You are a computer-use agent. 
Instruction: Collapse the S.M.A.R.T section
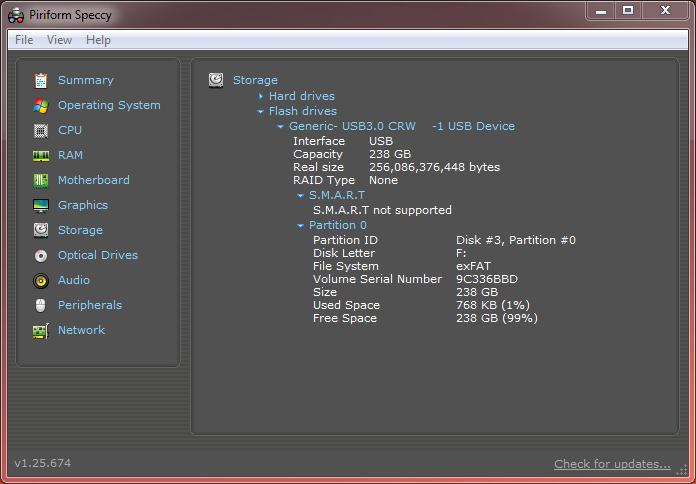[300, 196]
